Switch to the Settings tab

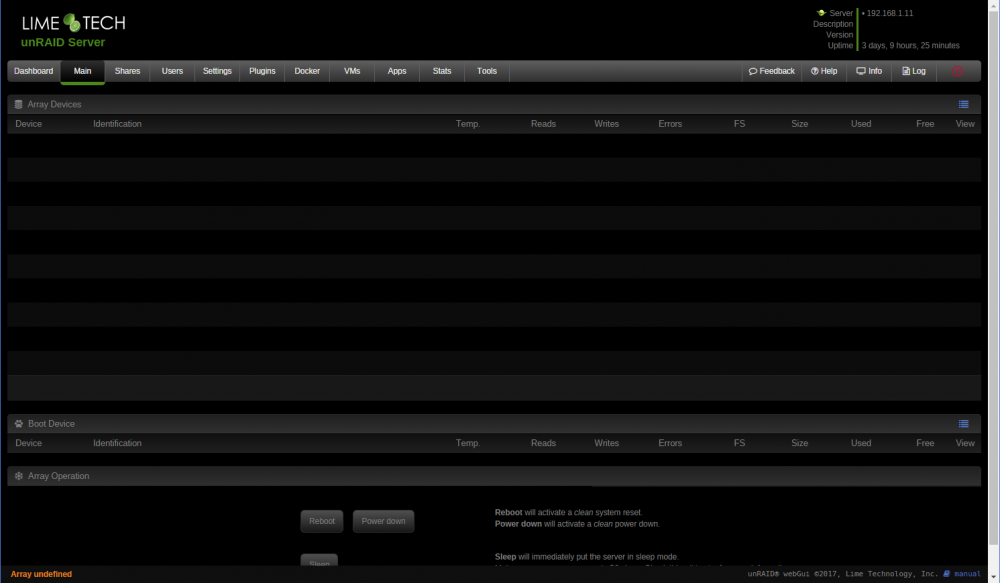[217, 71]
